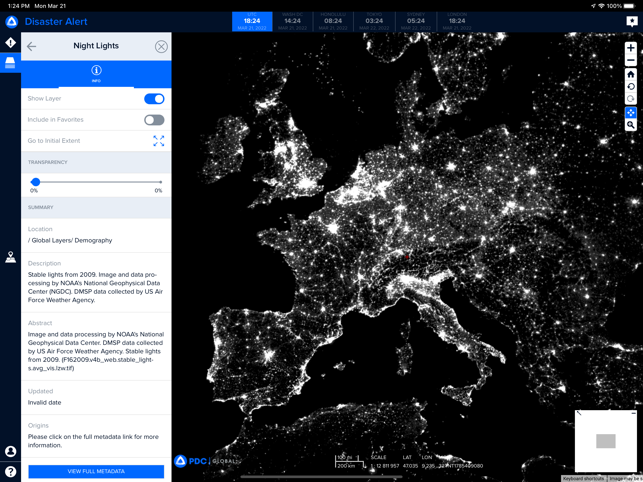Click the Disaster Alert logo icon

click(11, 22)
